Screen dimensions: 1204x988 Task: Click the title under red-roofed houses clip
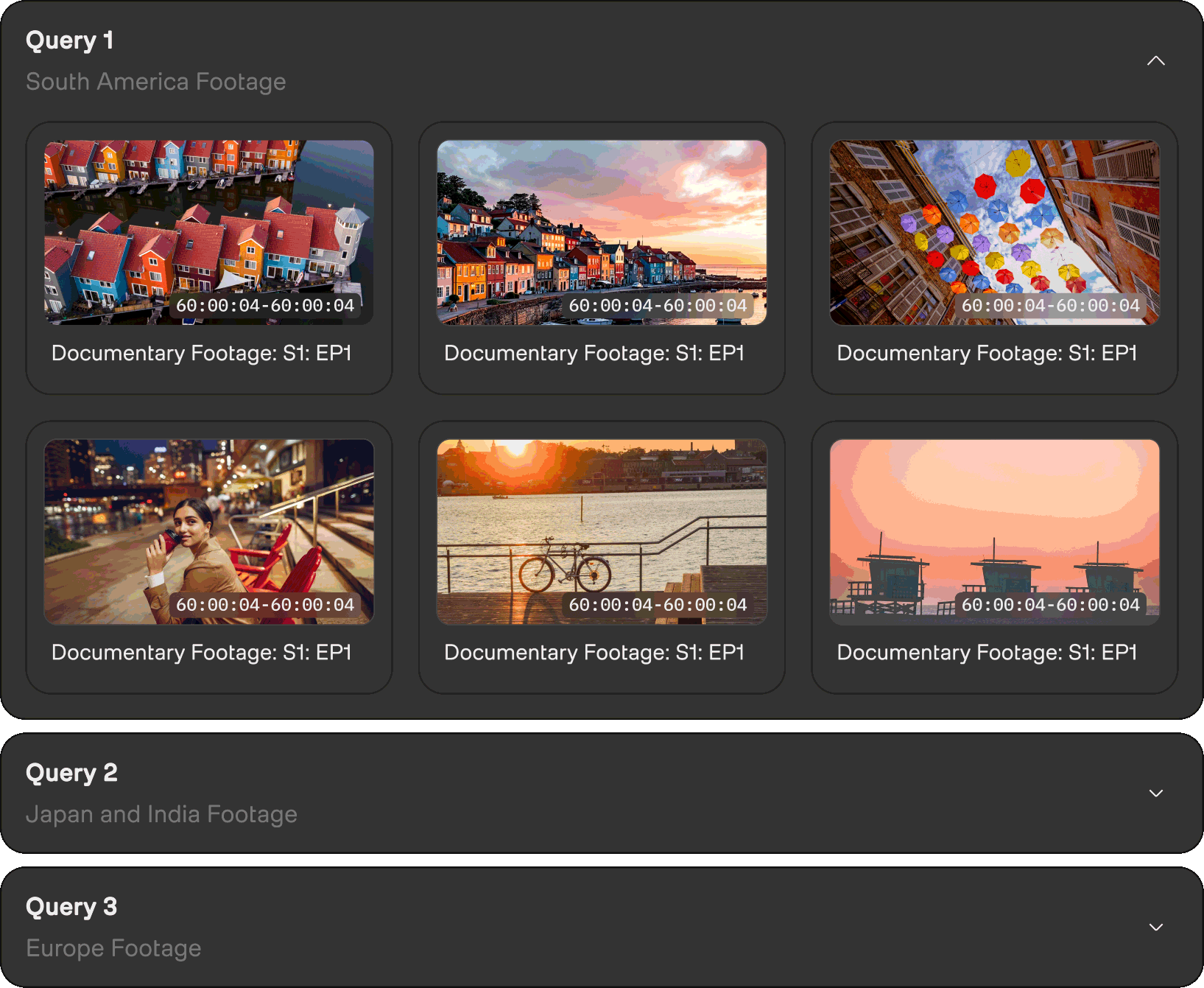tap(202, 354)
